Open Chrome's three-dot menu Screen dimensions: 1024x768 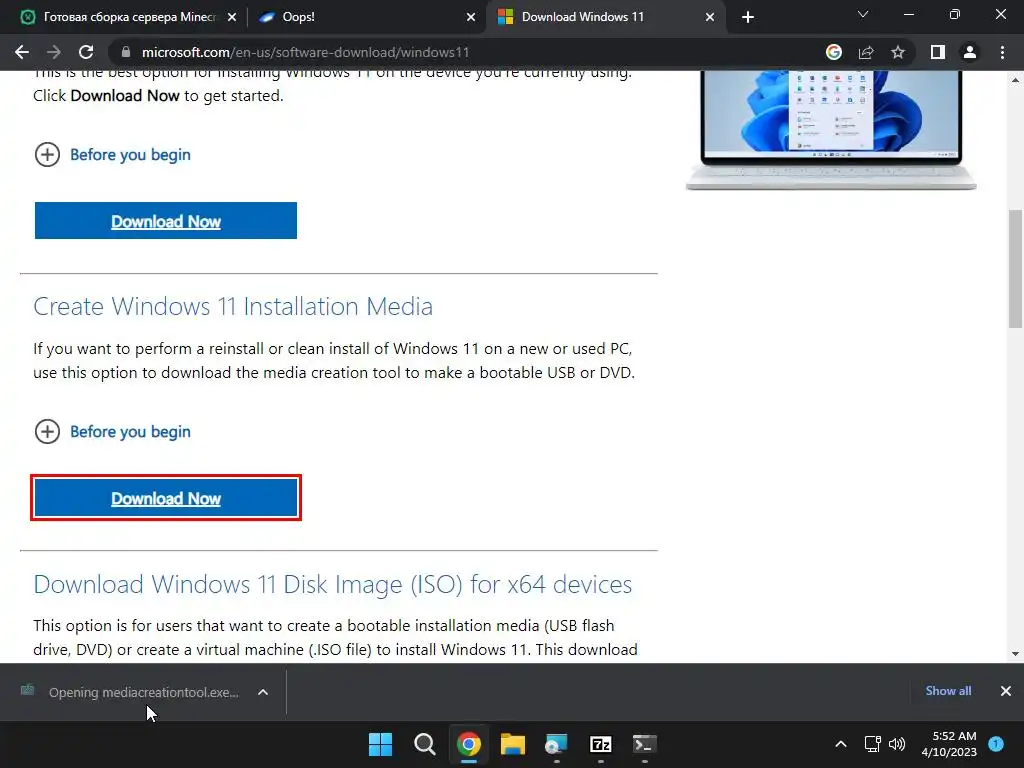point(1002,52)
